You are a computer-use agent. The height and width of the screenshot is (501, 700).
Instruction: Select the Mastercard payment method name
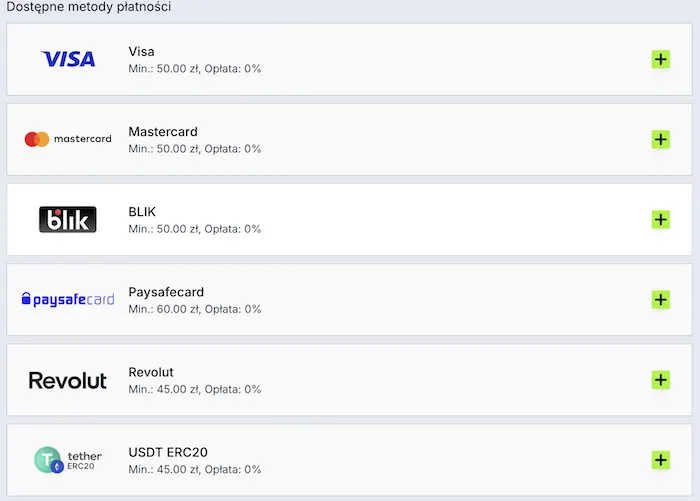pyautogui.click(x=163, y=131)
